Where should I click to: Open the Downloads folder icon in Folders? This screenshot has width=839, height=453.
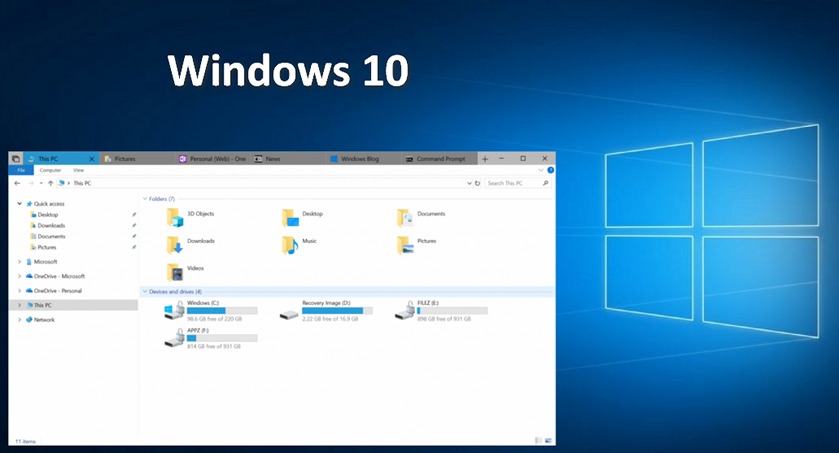175,244
